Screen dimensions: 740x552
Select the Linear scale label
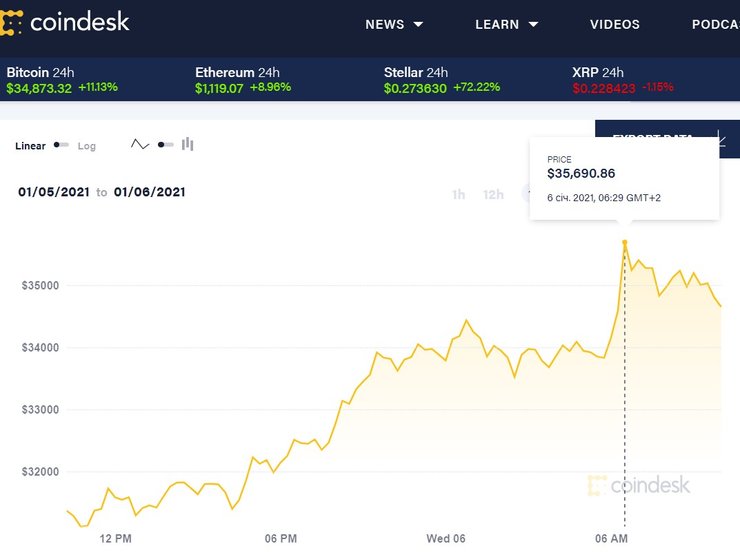[30, 146]
